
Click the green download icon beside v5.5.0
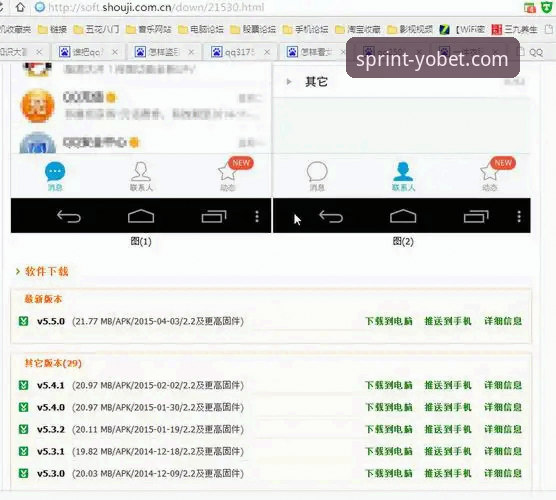click(23, 321)
